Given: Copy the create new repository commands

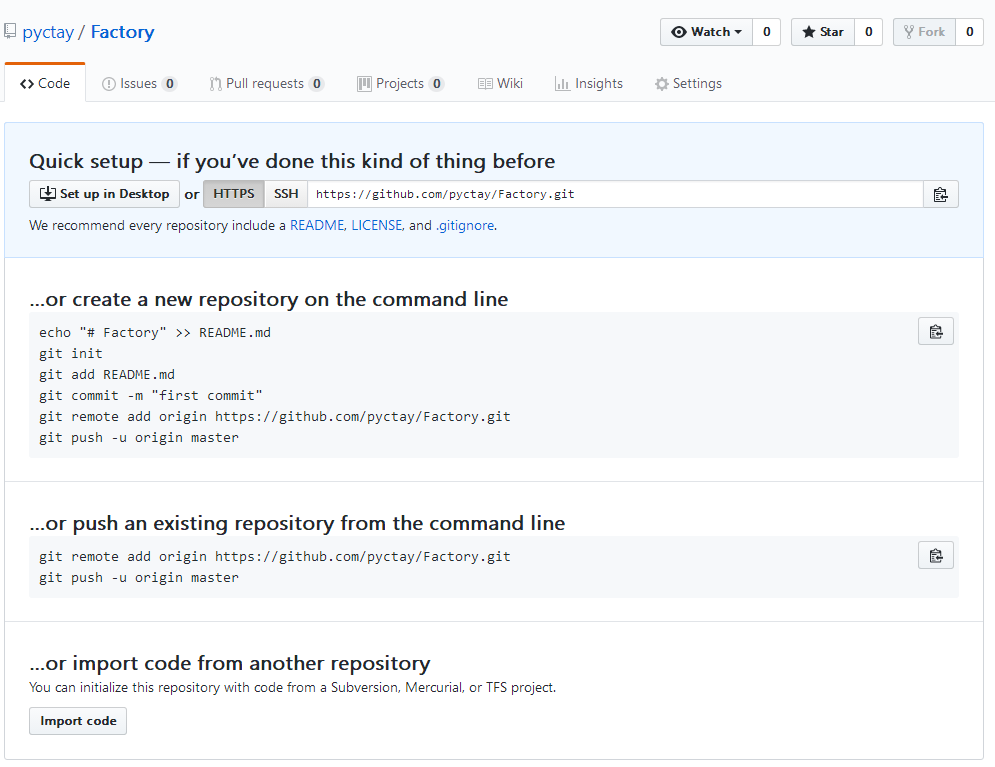Looking at the screenshot, I should (936, 331).
